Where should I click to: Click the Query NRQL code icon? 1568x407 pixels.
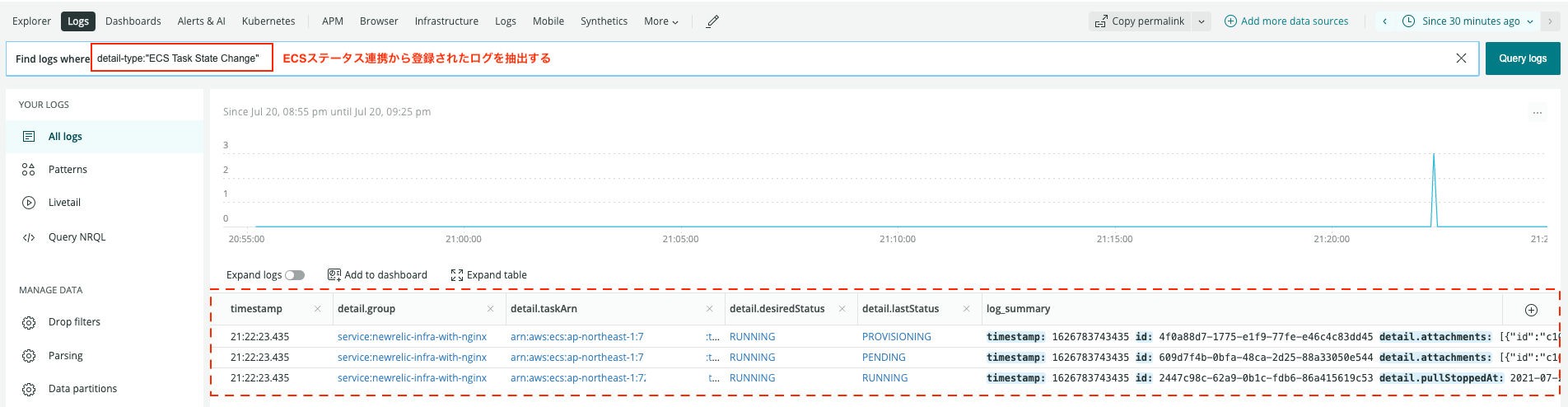pyautogui.click(x=29, y=237)
